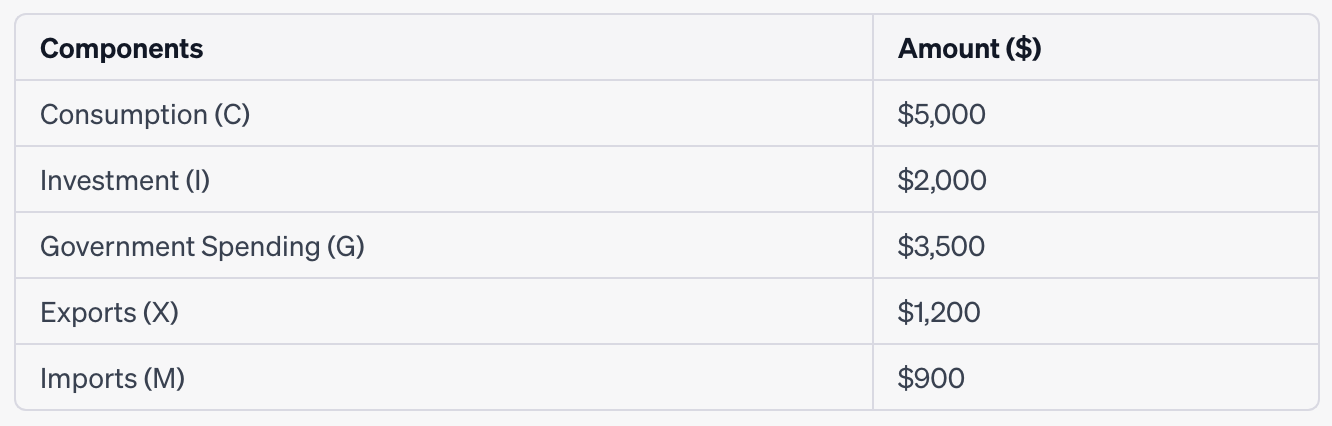Select the Imports (M) cell
This screenshot has width=1332, height=426.
click(x=444, y=378)
